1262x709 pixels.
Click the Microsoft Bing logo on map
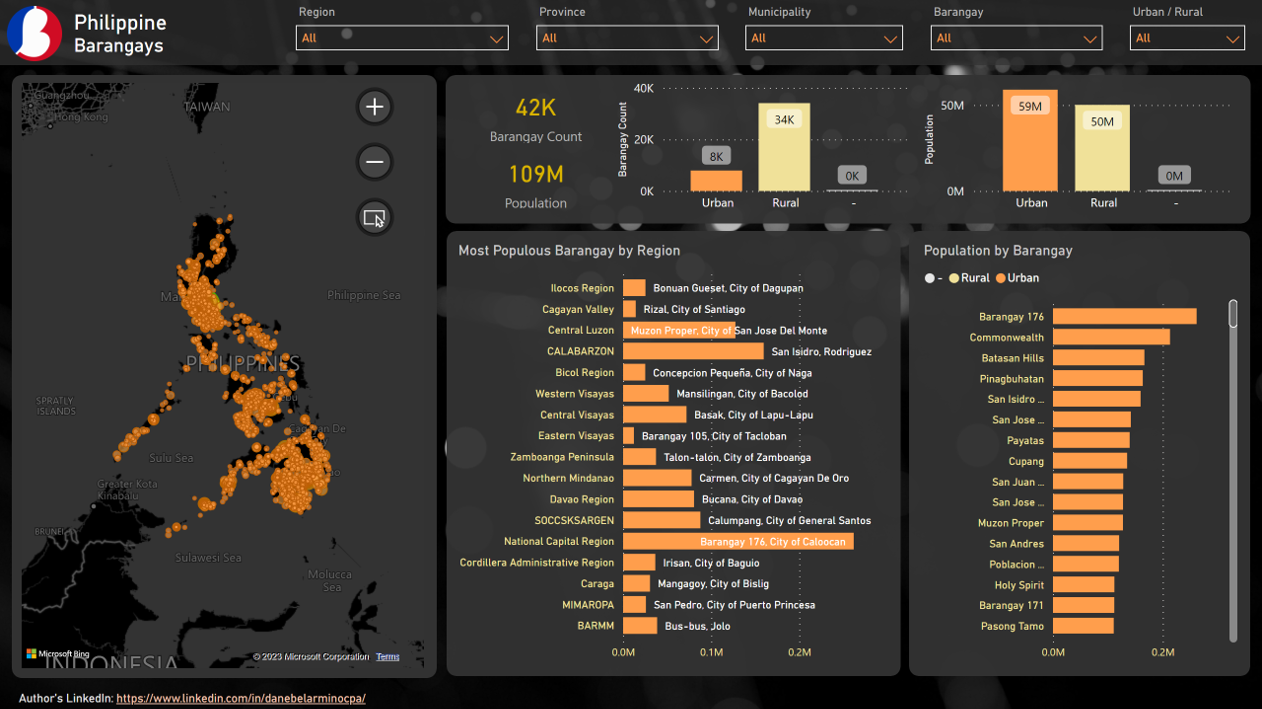click(x=58, y=654)
